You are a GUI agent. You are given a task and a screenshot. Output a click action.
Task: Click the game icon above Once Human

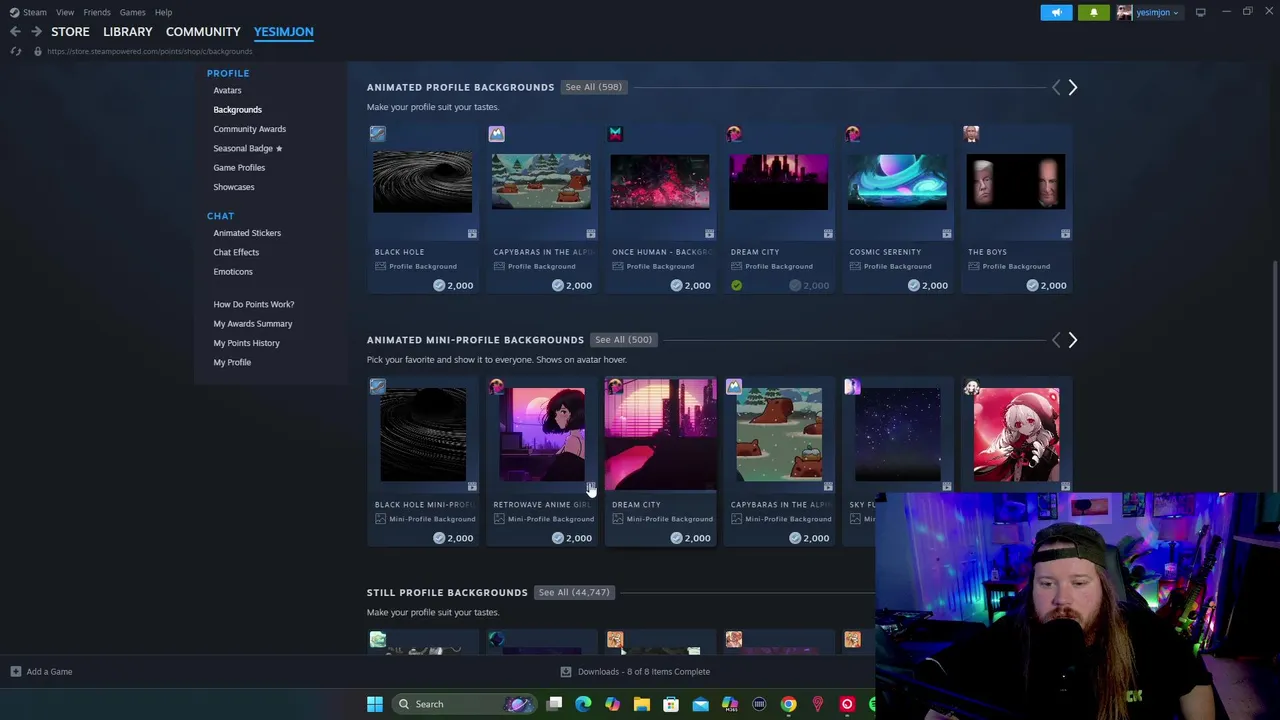click(615, 133)
